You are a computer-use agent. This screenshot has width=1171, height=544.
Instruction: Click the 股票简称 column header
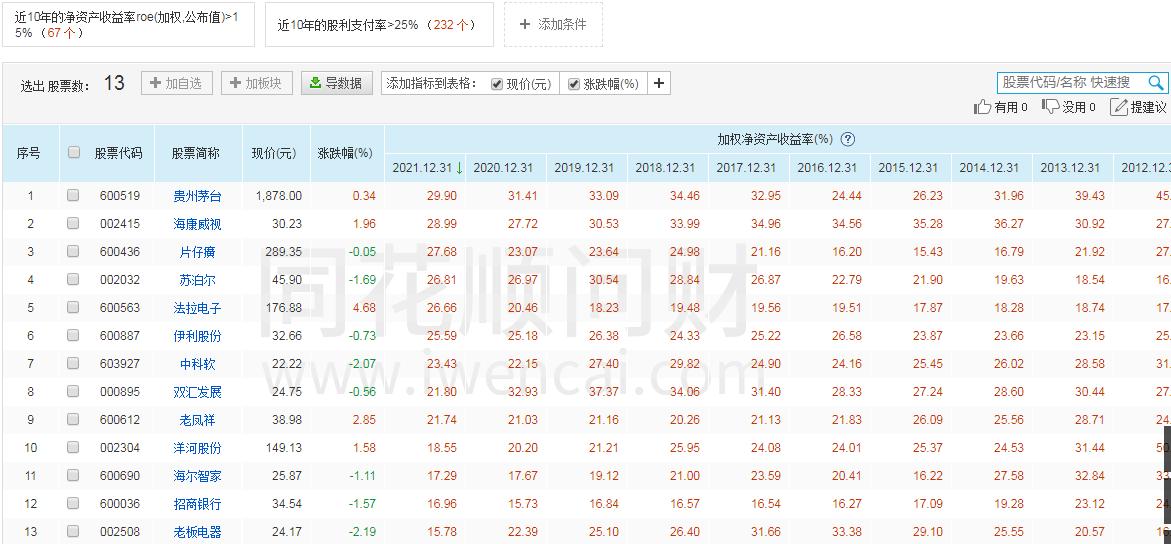tap(196, 153)
